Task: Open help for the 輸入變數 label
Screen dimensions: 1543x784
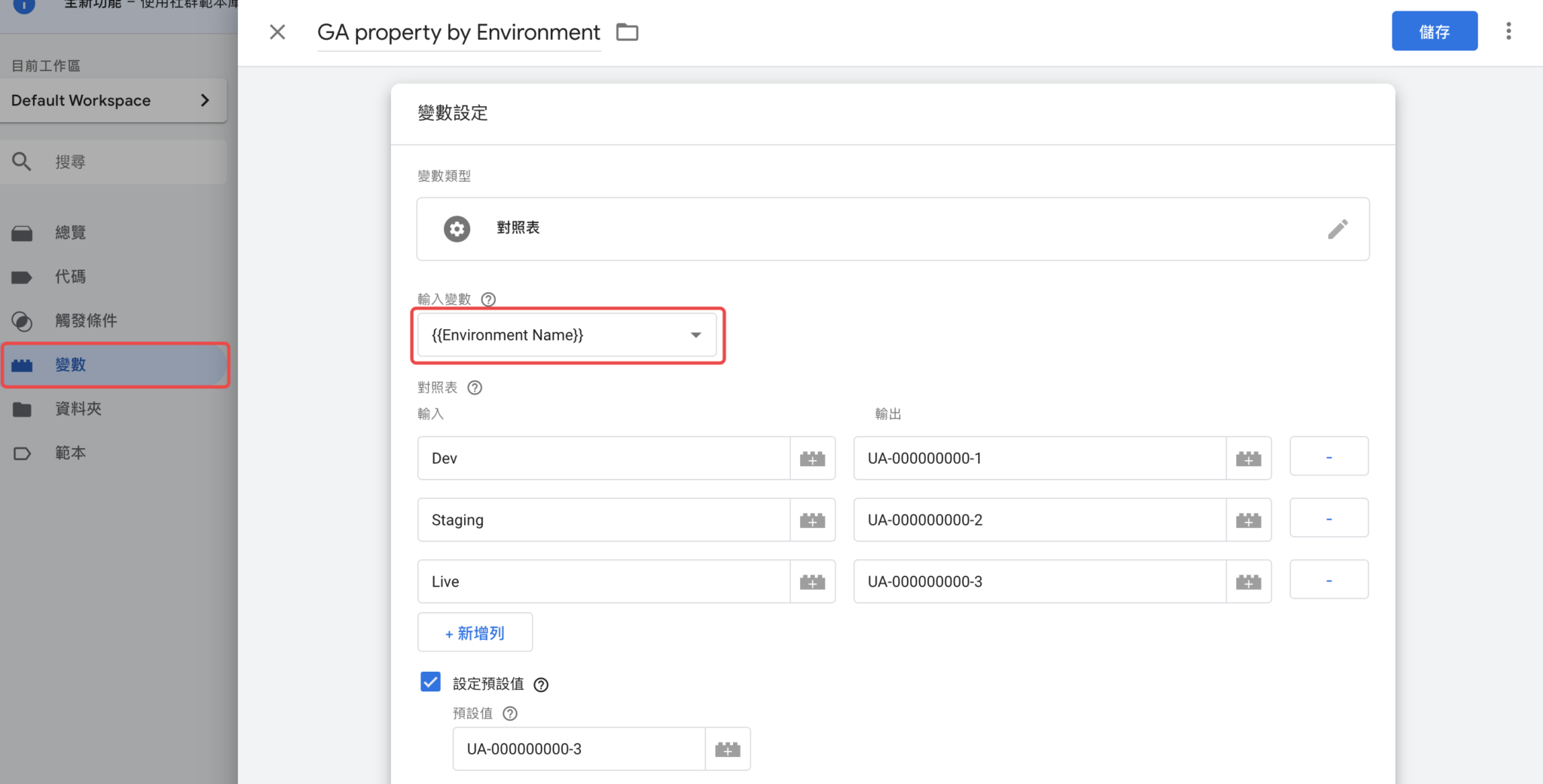Action: click(x=488, y=299)
